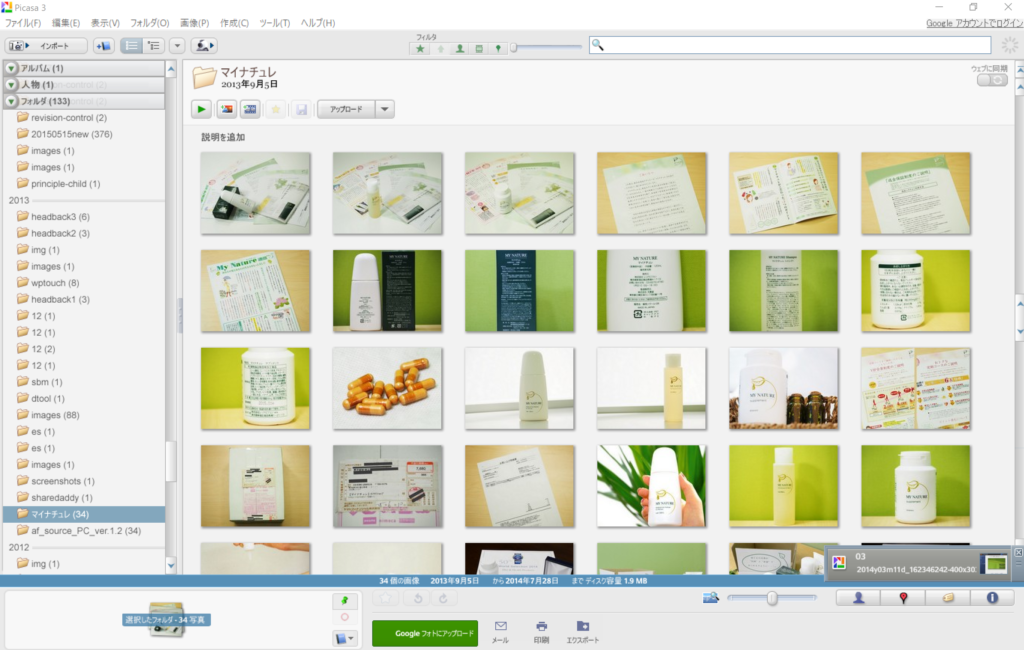Collapse the フォルダ (133) section
Image resolution: width=1024 pixels, height=650 pixels.
[12, 101]
